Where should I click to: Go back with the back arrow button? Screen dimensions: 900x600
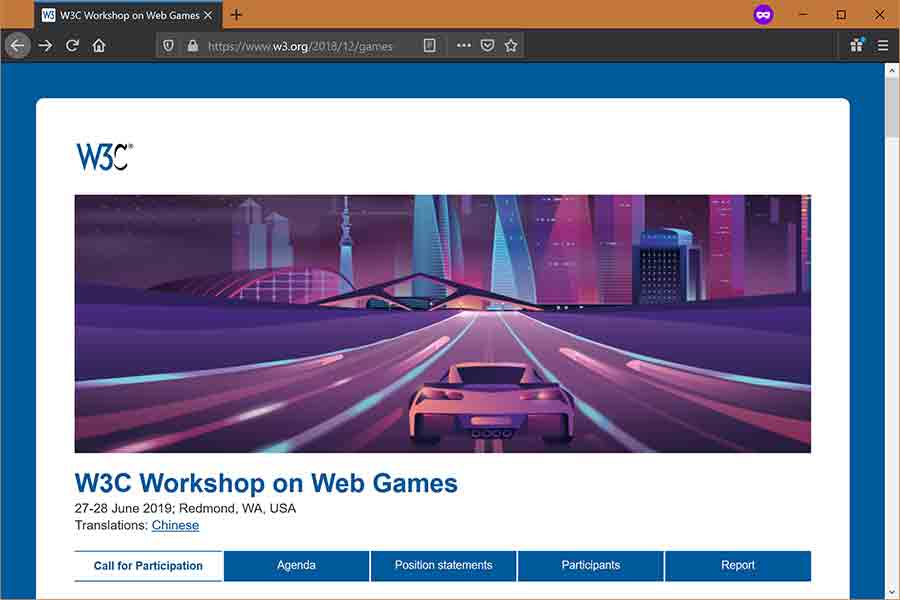[17, 45]
